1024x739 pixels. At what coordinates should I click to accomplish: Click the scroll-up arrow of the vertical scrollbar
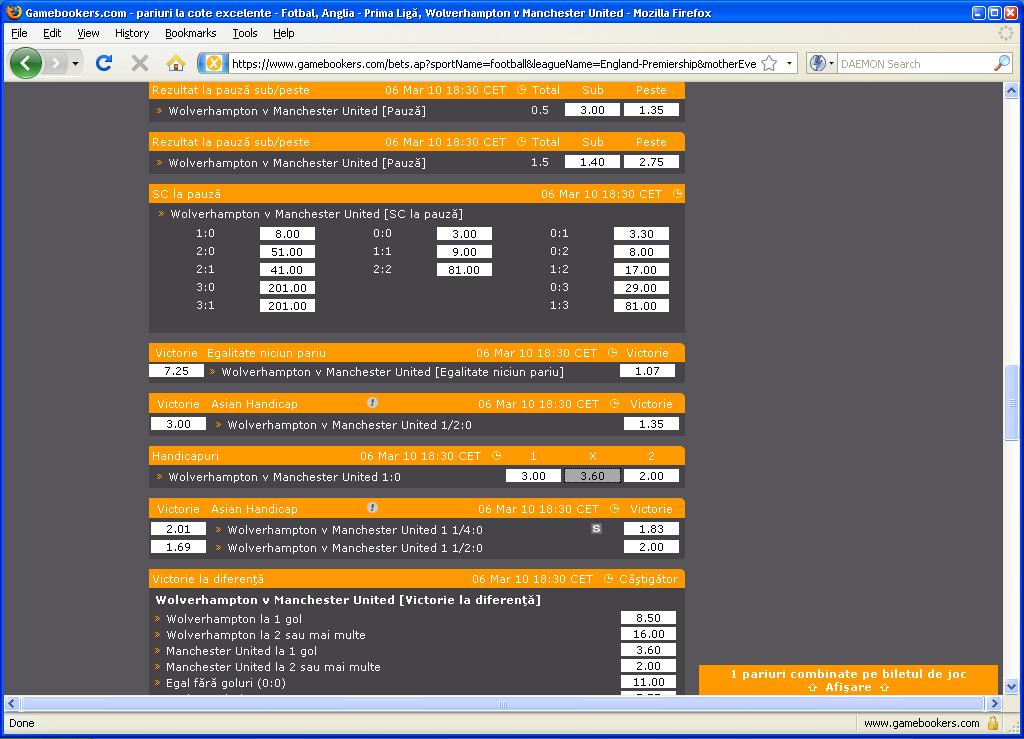1011,91
